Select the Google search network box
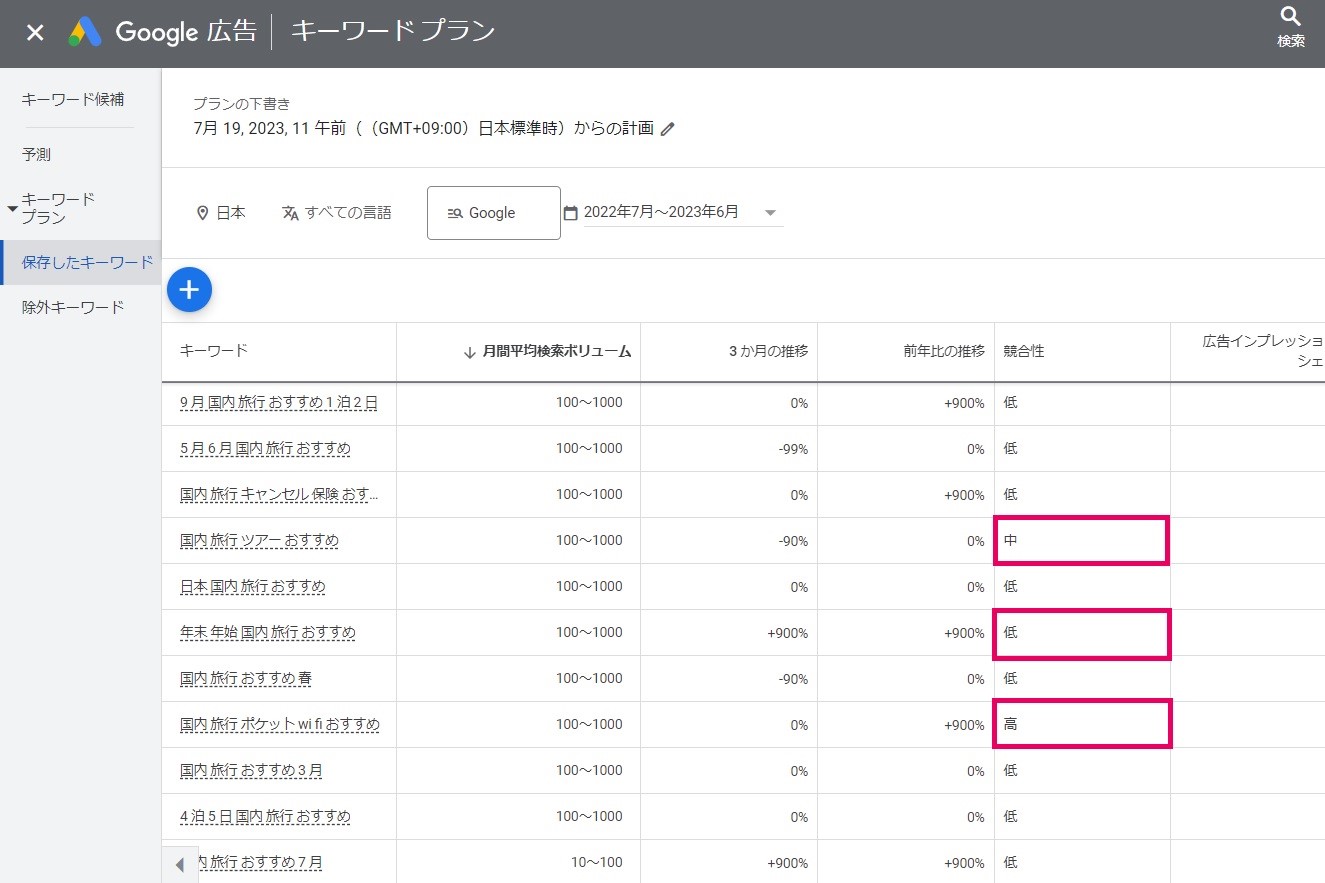The image size is (1325, 883). pos(494,213)
